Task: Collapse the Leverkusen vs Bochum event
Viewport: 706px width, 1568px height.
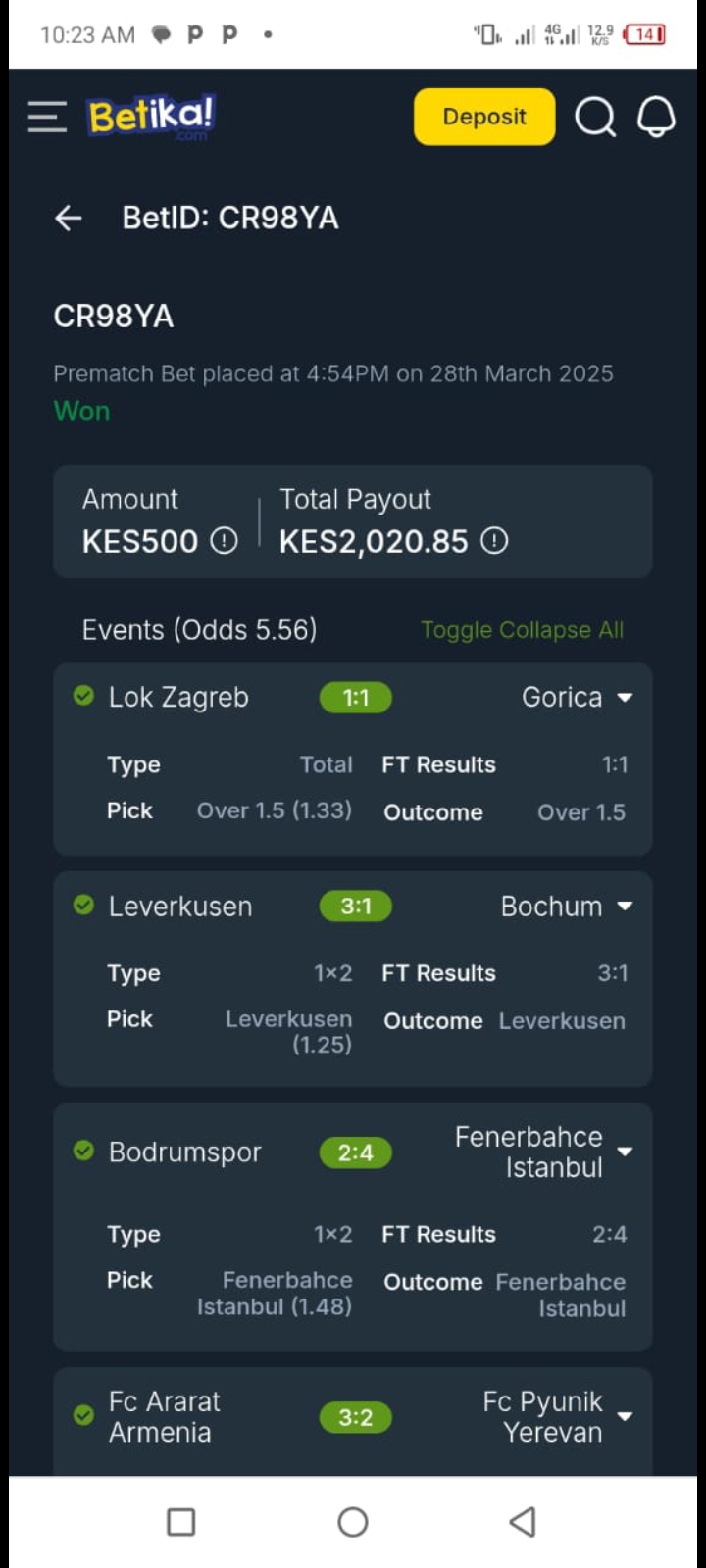Action: pyautogui.click(x=625, y=906)
